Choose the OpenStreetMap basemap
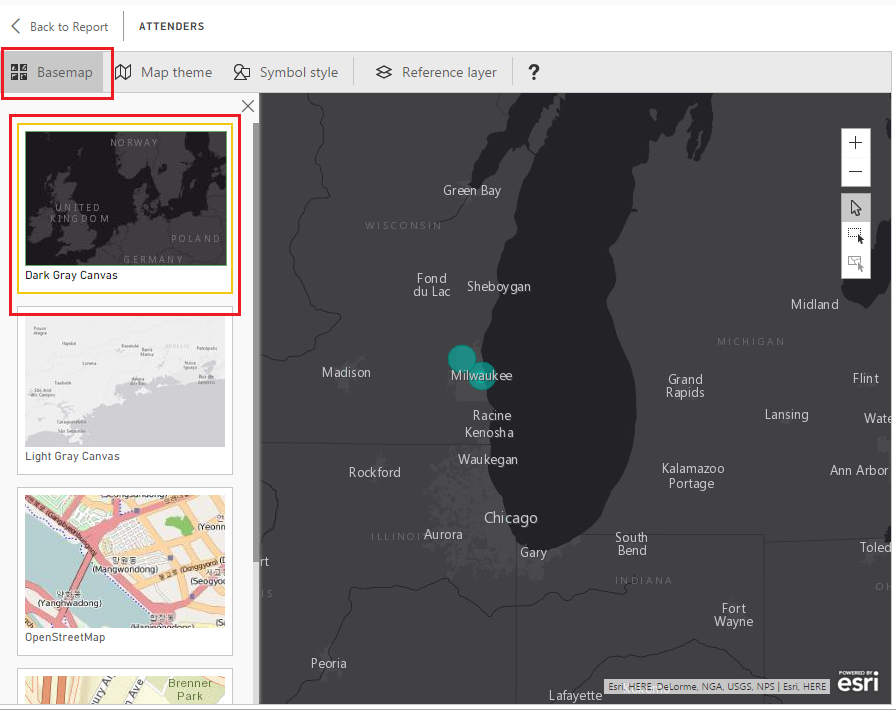 (x=125, y=571)
